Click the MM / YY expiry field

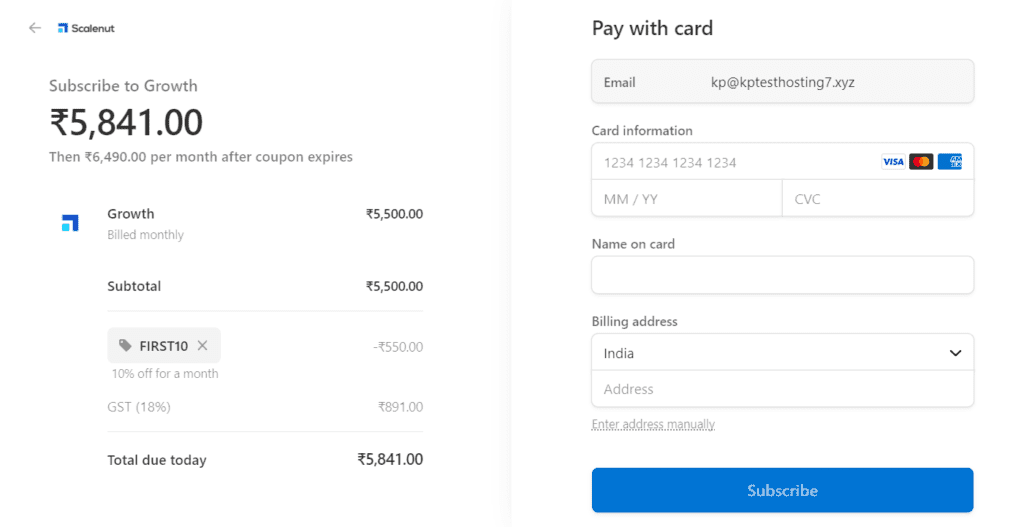(686, 199)
